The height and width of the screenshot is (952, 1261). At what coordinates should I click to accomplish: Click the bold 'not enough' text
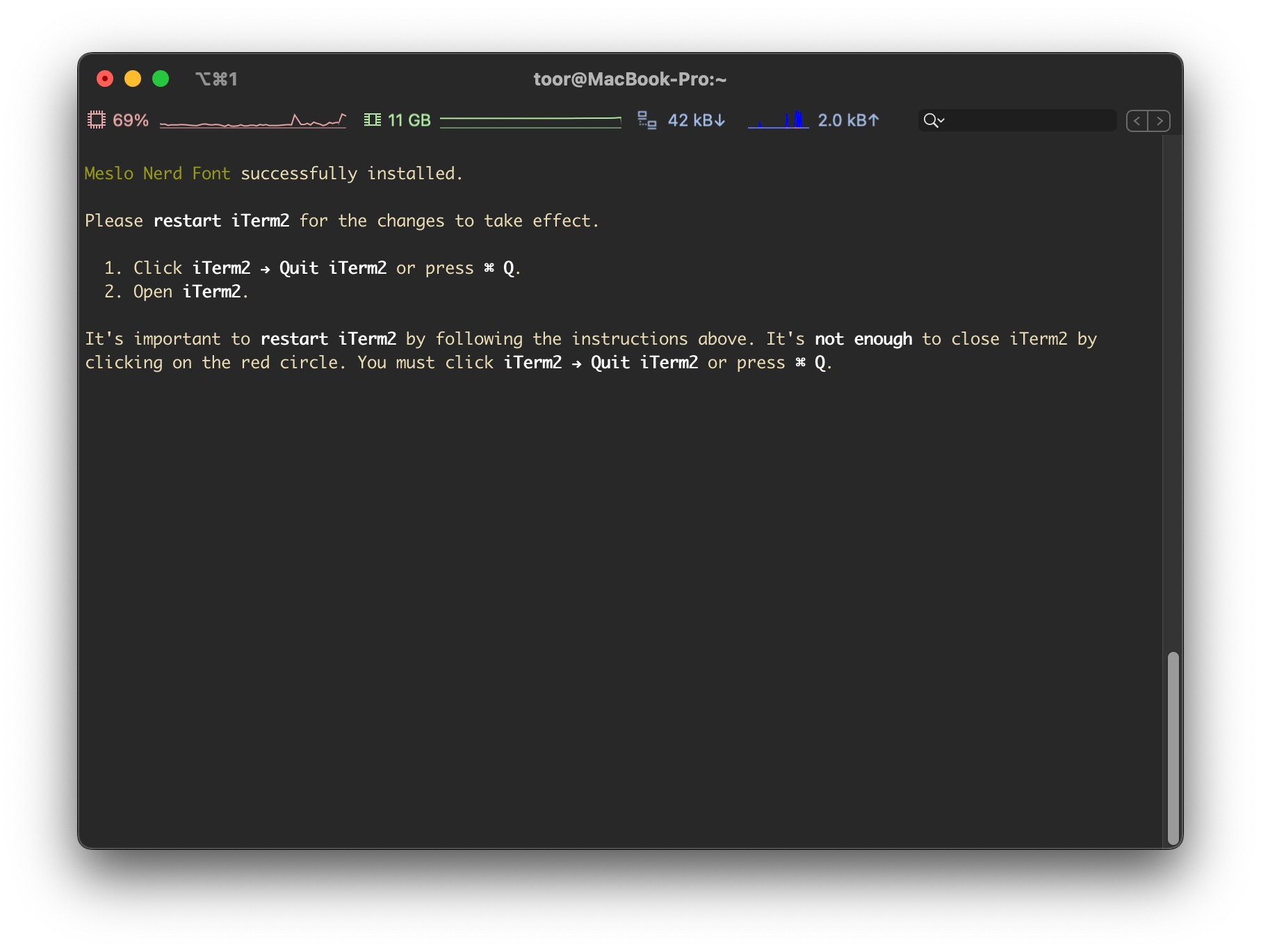coord(863,339)
